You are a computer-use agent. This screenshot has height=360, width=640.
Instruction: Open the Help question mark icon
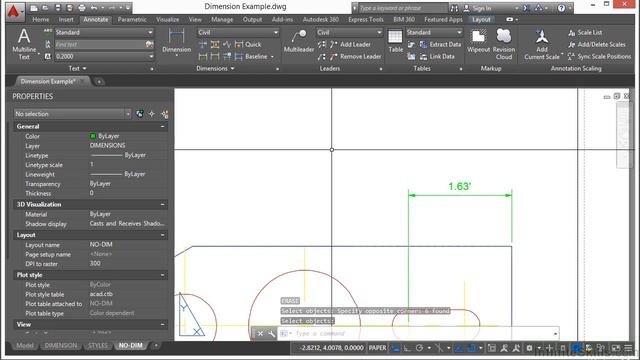click(562, 8)
